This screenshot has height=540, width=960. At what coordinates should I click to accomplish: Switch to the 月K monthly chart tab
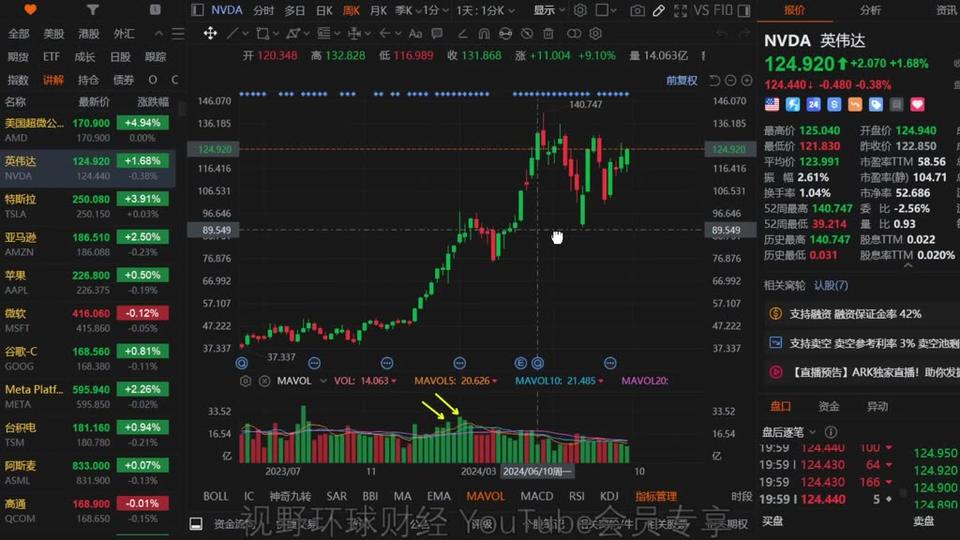pyautogui.click(x=379, y=10)
